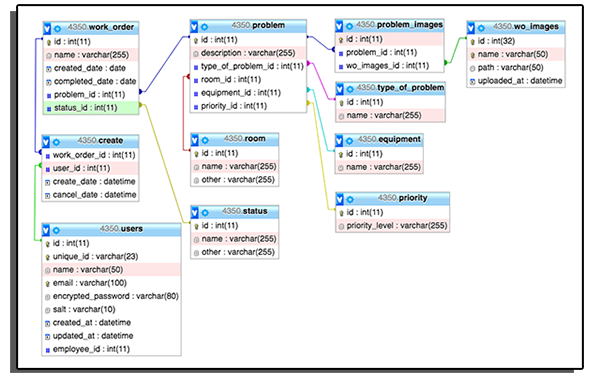The width and height of the screenshot is (600, 375).
Task: Click the pink highlighted description row in problem
Action: 248,53
